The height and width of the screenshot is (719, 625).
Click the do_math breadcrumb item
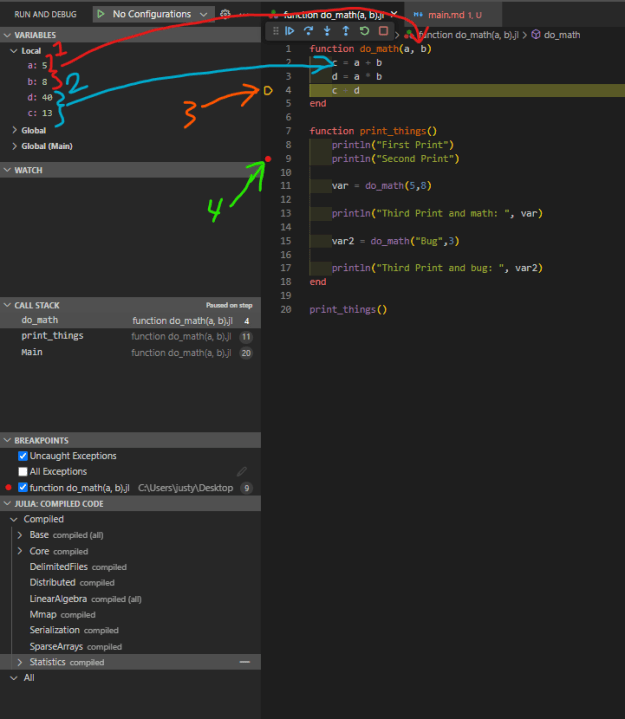(562, 35)
